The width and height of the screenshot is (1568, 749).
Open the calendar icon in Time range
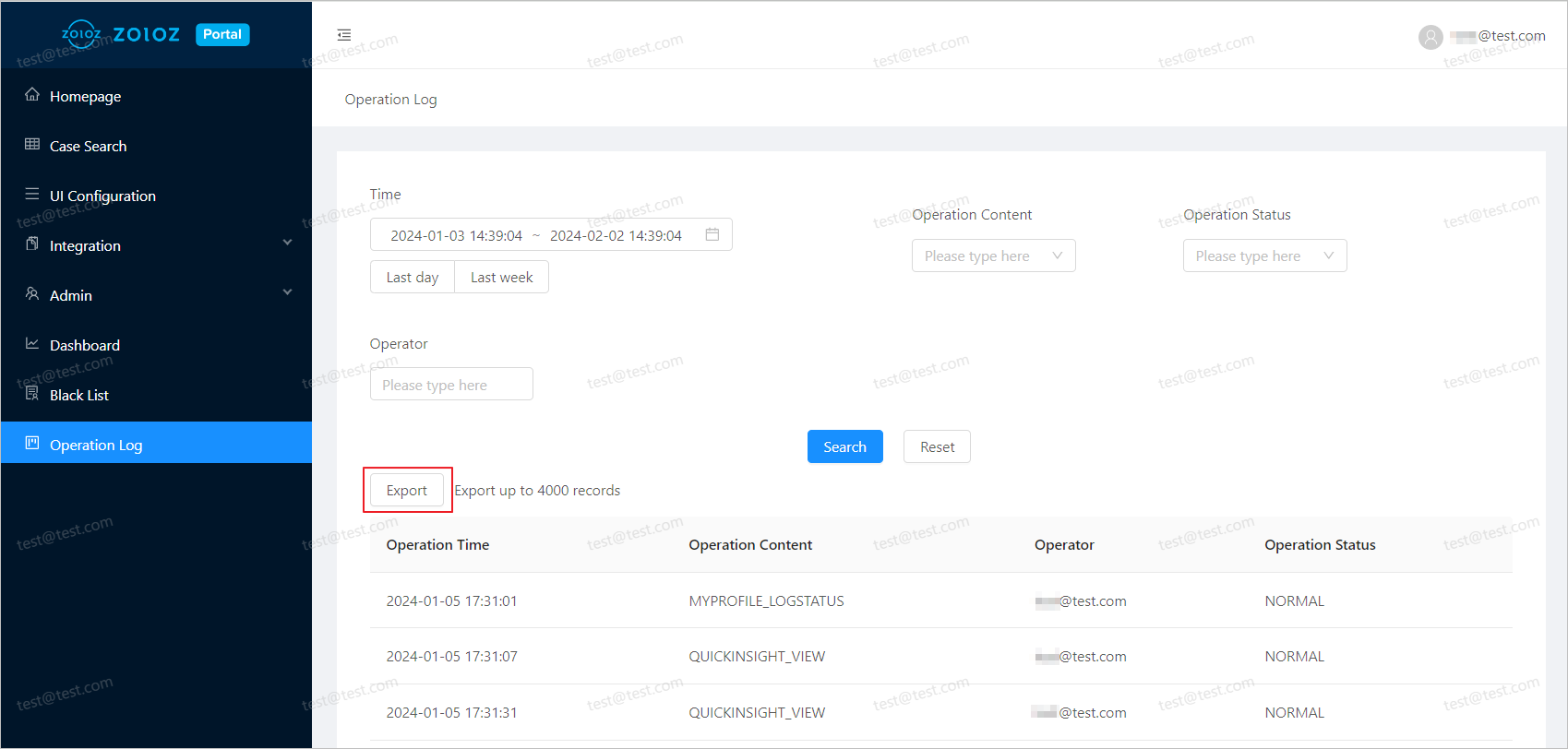712,235
